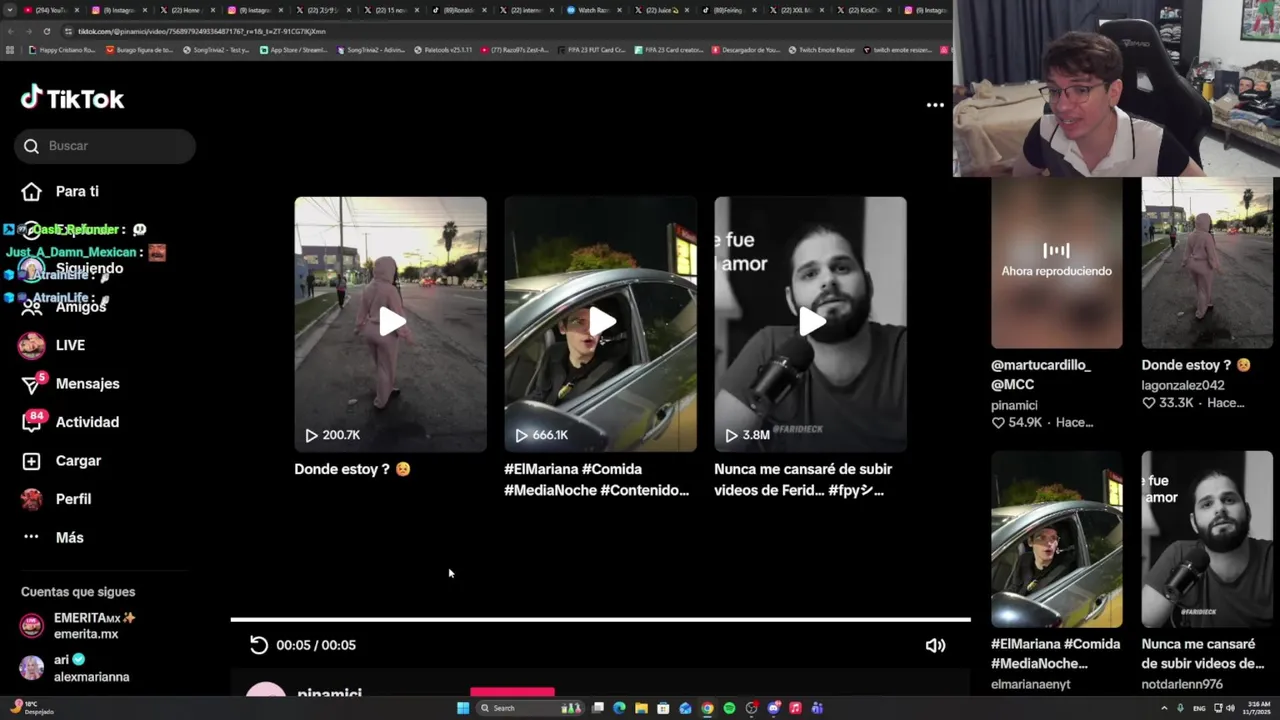Image resolution: width=1280 pixels, height=720 pixels.
Task: Open the Para ti feed
Action: click(77, 191)
